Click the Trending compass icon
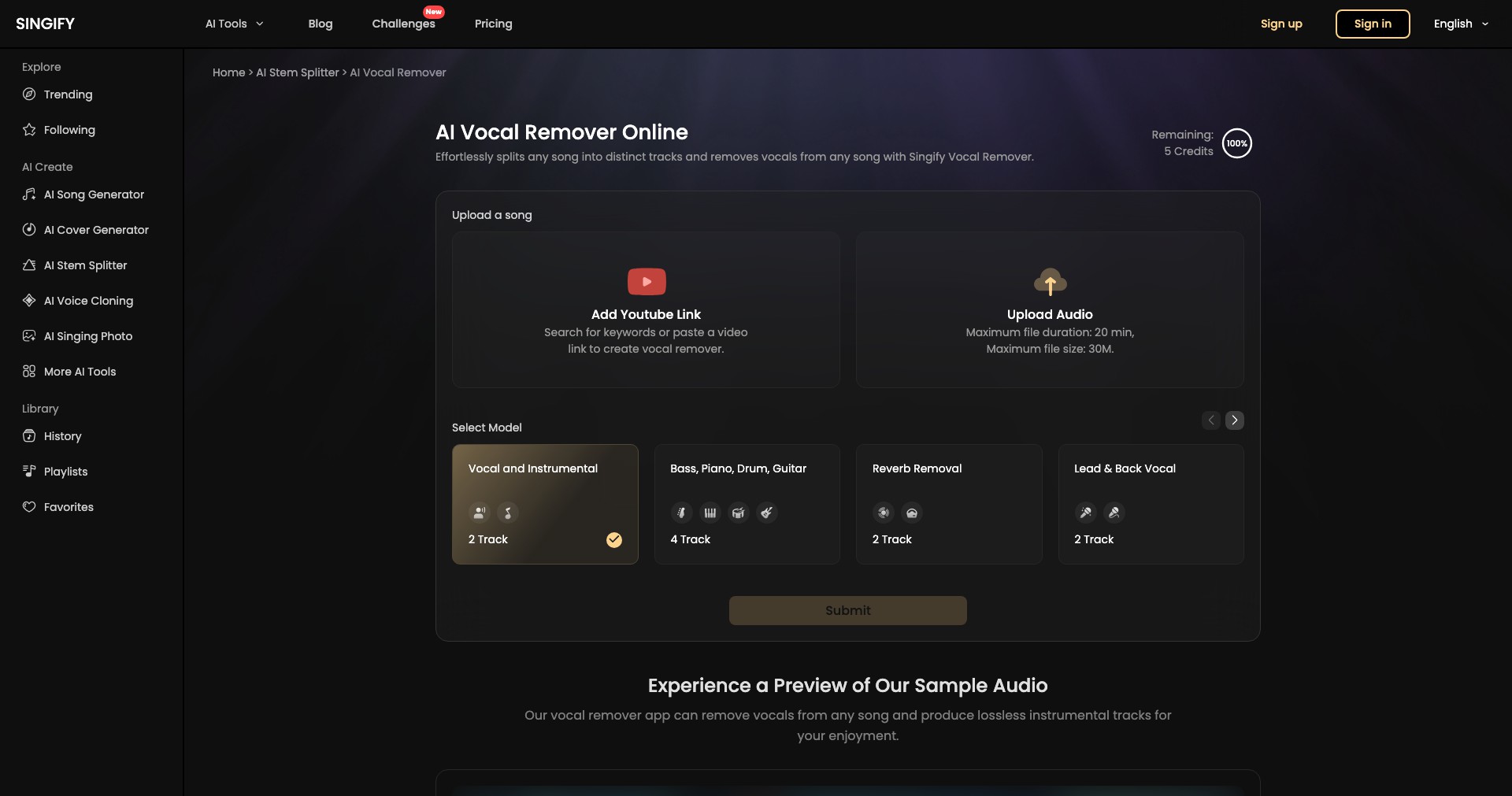1512x796 pixels. (29, 94)
